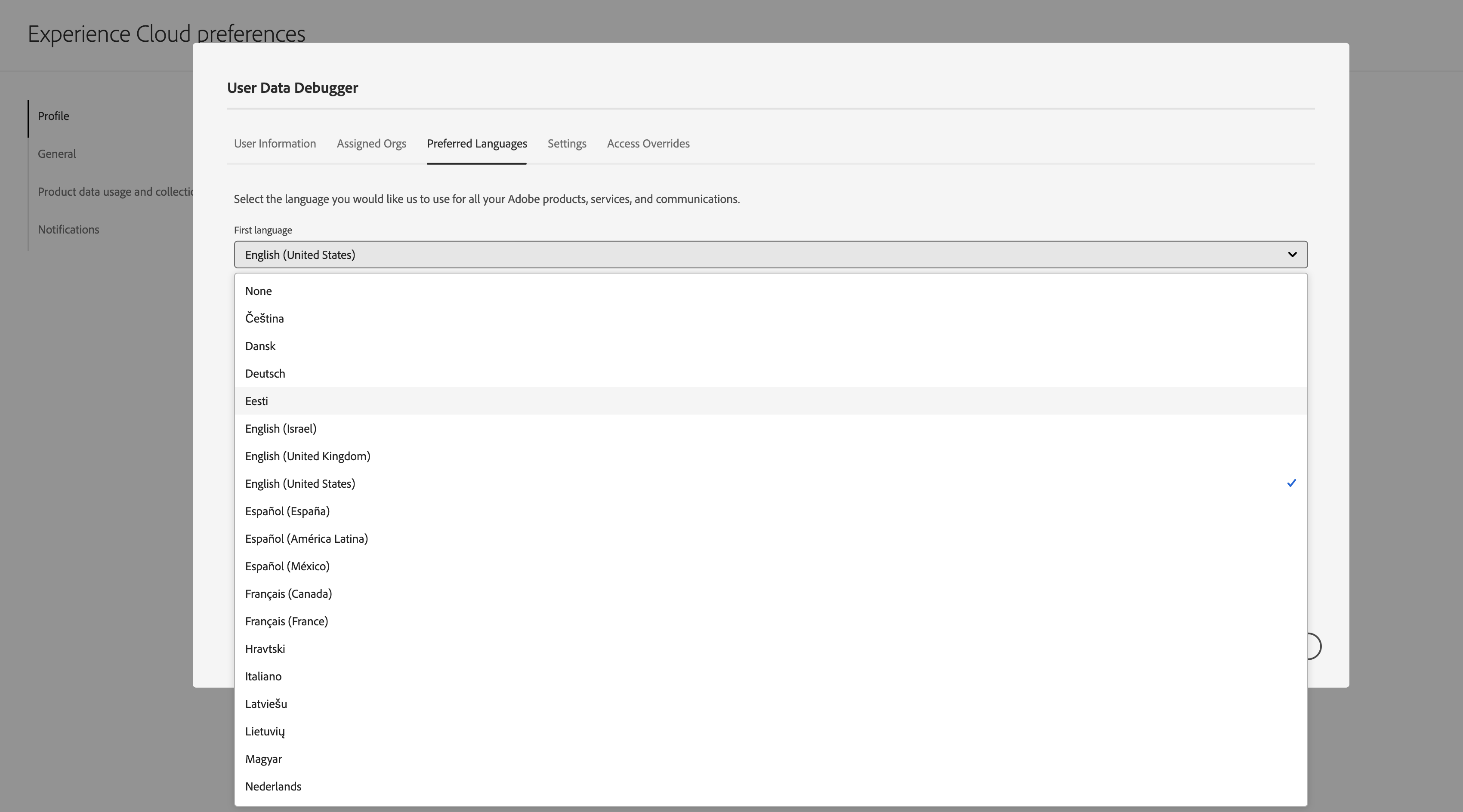
Task: Select the highlighted Eesti option
Action: coord(256,401)
